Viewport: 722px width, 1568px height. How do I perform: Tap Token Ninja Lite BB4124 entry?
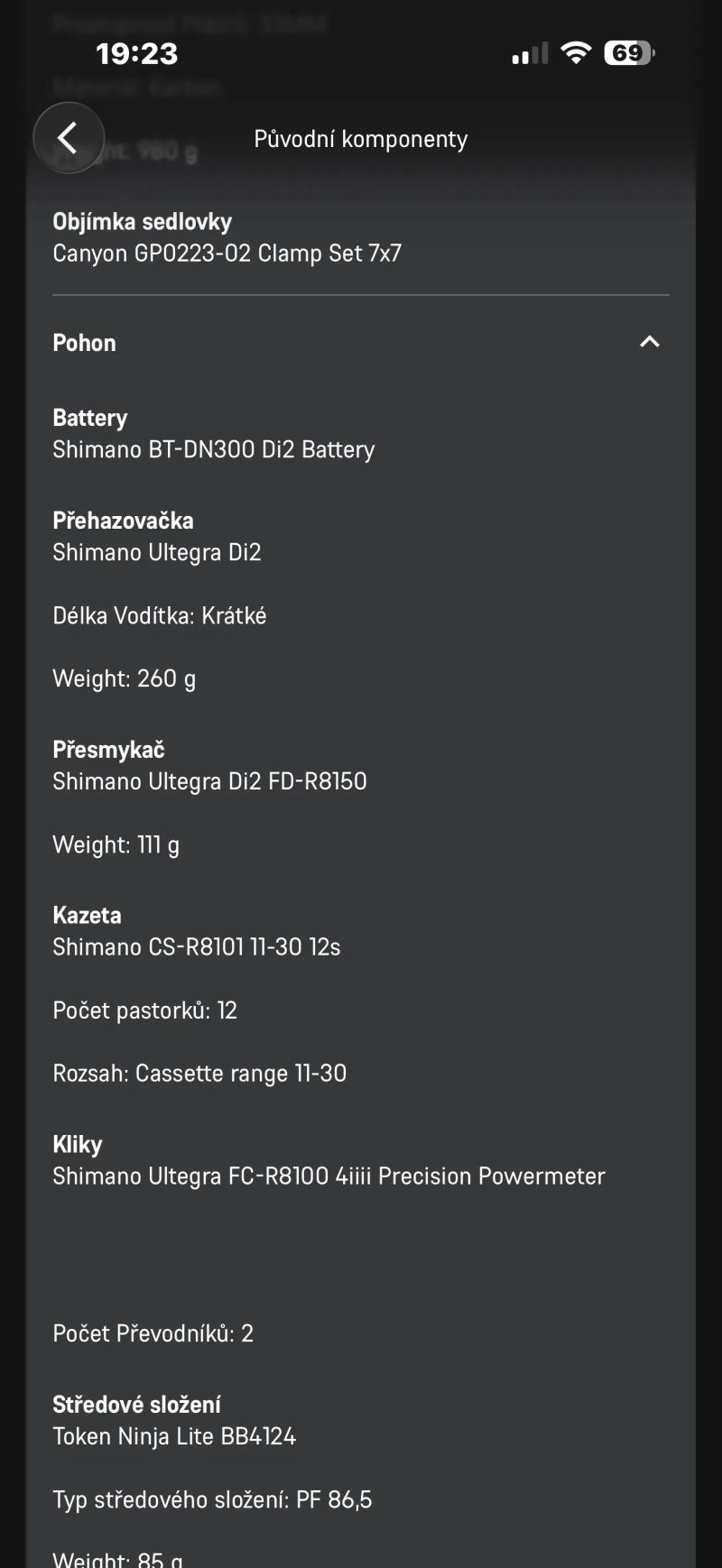(x=174, y=1436)
